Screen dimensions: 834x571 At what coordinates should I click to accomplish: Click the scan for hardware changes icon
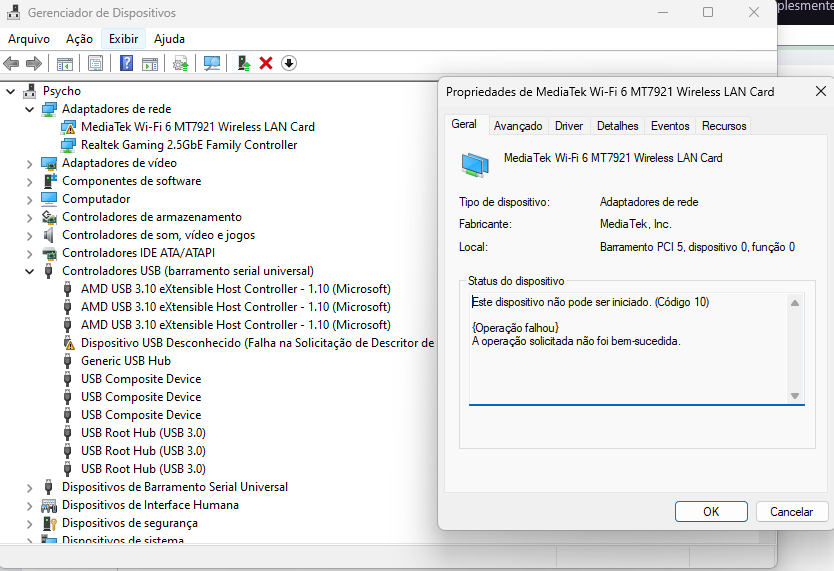click(212, 63)
